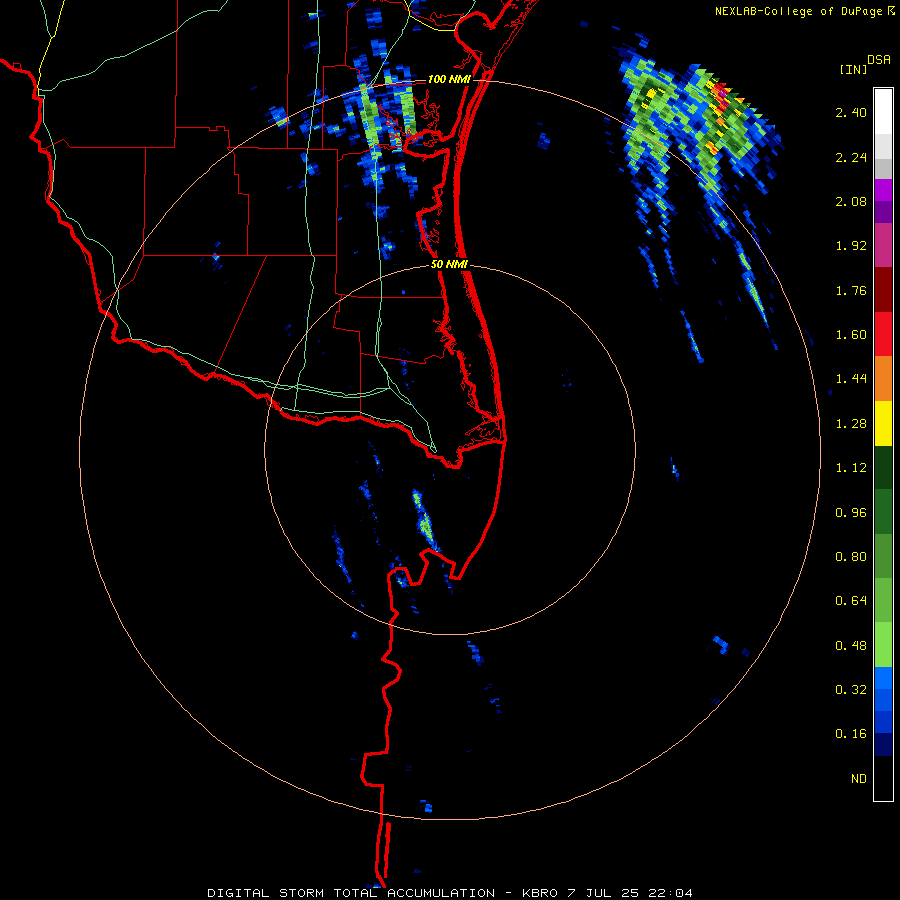This screenshot has width=900, height=900.
Task: Click the 1.60 legend value
Action: click(851, 335)
